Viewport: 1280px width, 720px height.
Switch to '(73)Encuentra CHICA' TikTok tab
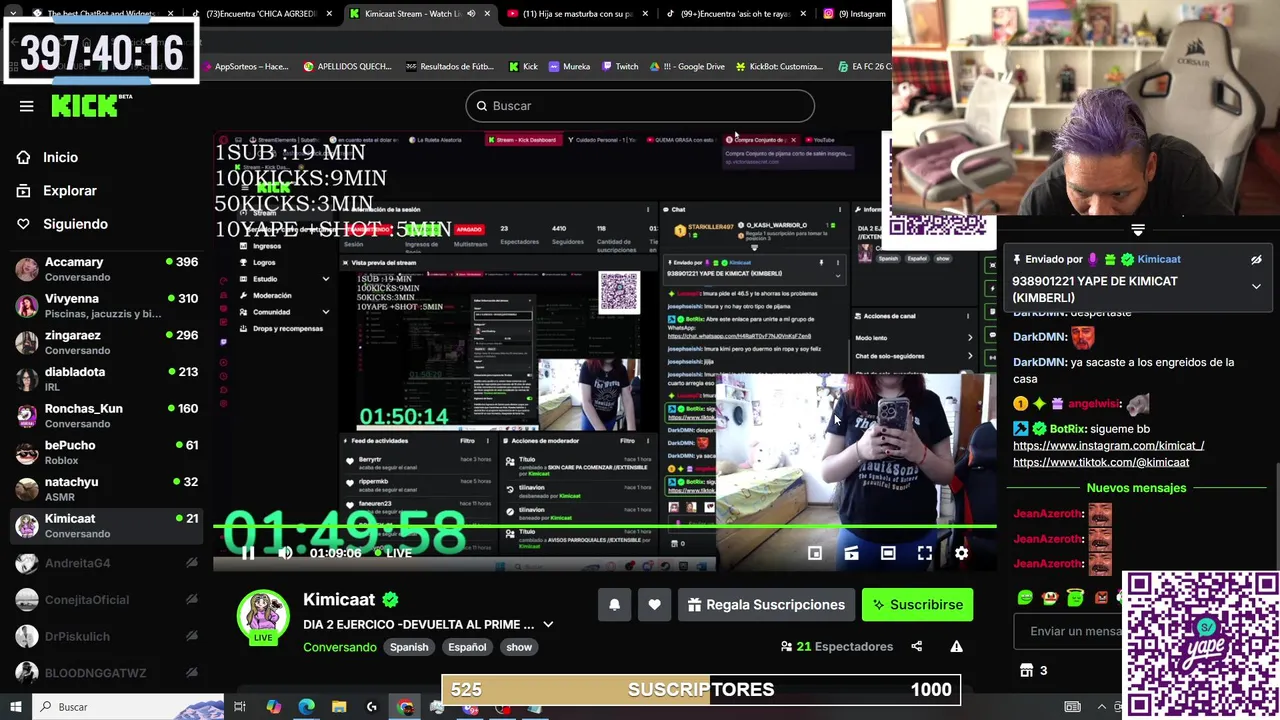260,14
